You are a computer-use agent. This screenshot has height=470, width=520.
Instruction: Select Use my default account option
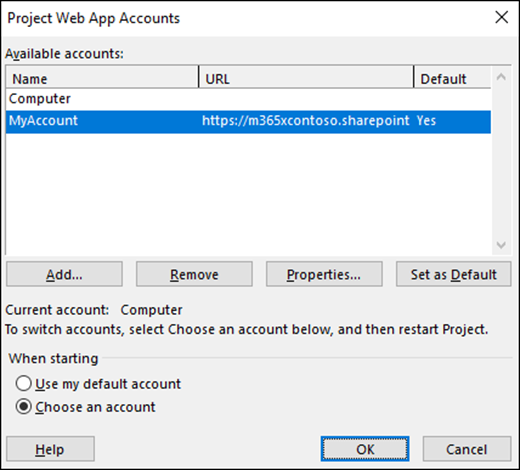coord(98,384)
